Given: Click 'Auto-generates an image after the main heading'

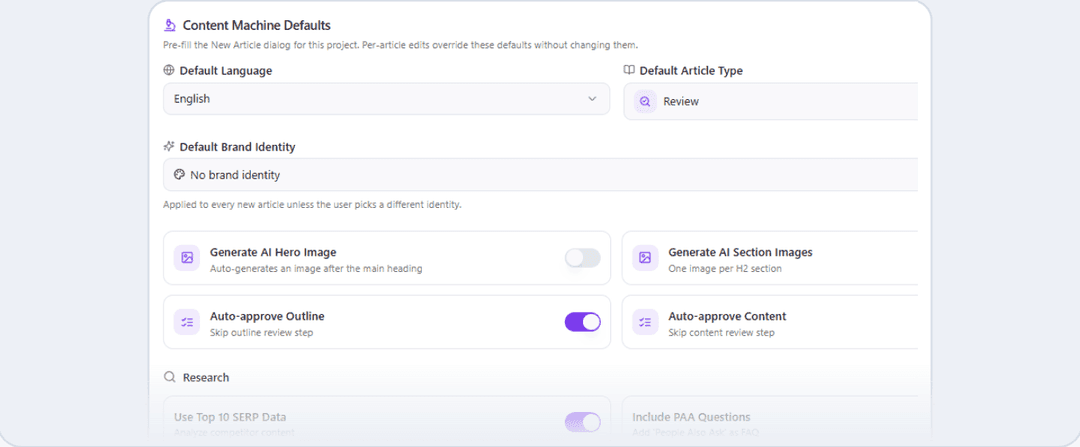Looking at the screenshot, I should tap(316, 269).
